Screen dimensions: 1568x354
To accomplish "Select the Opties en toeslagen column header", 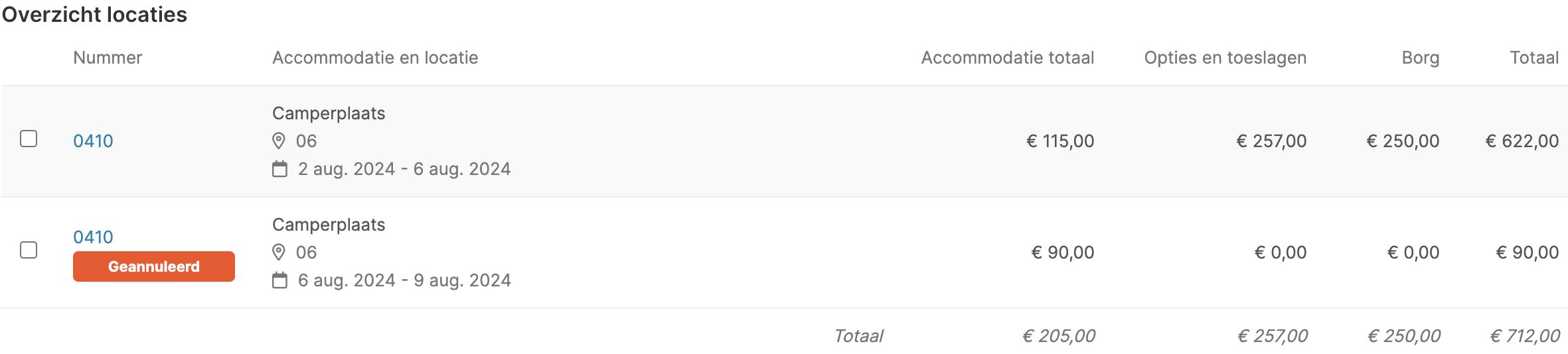I will pyautogui.click(x=1225, y=58).
